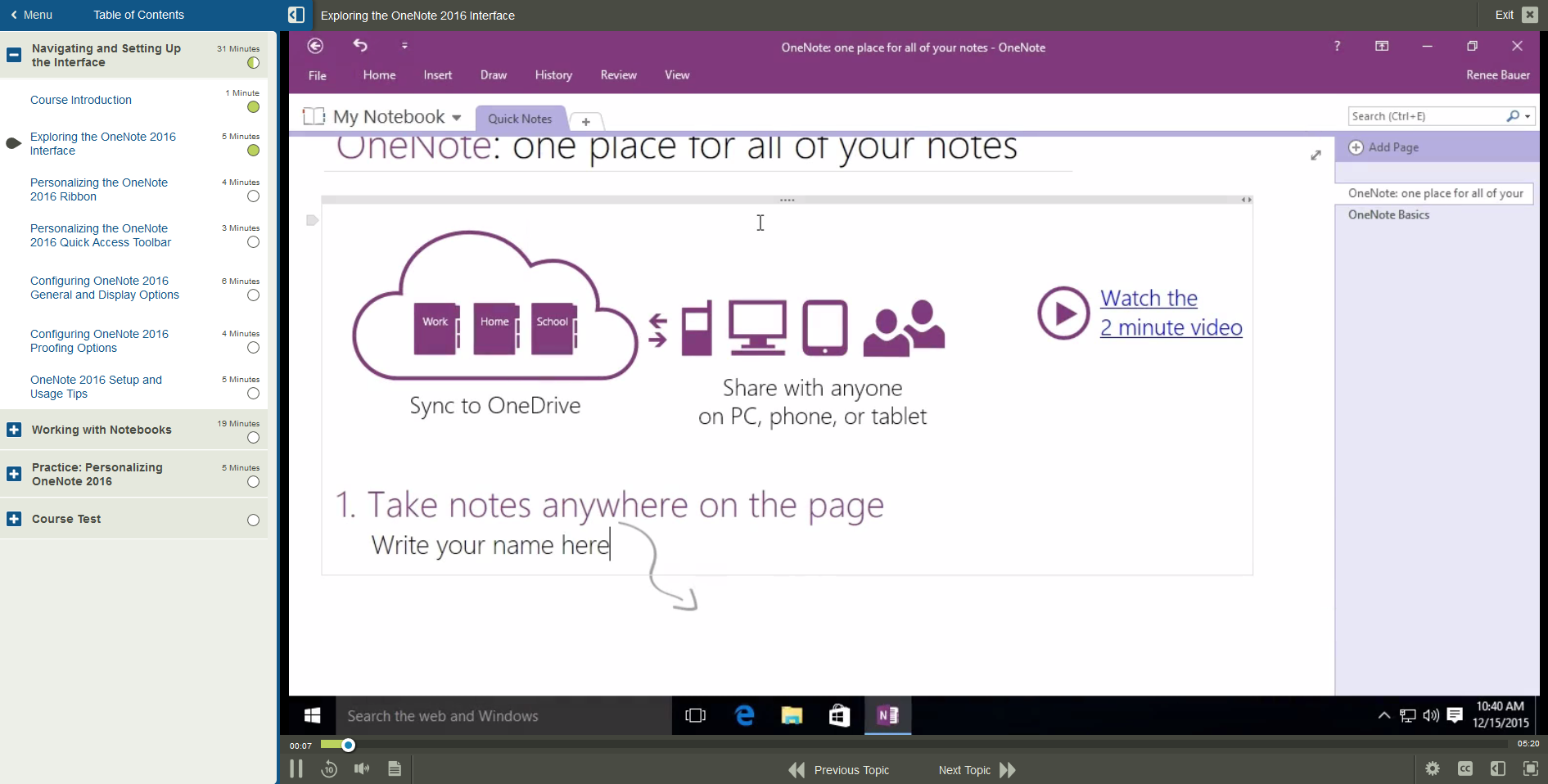1548x784 pixels.
Task: Enable closed captions
Action: pyautogui.click(x=1465, y=769)
